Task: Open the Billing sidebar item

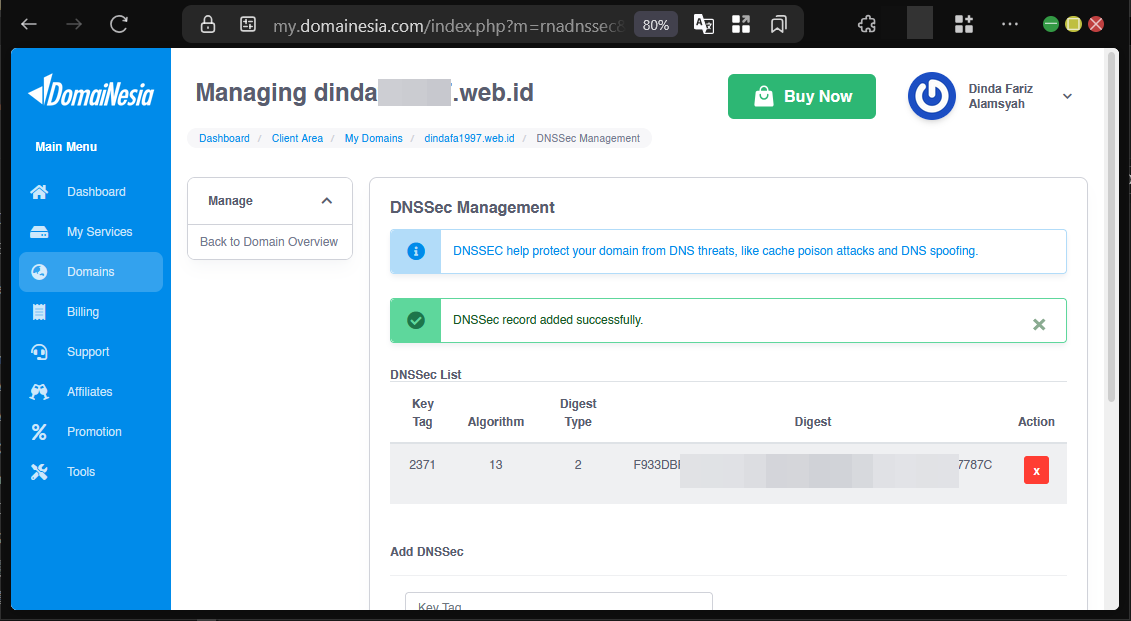Action: [x=91, y=312]
